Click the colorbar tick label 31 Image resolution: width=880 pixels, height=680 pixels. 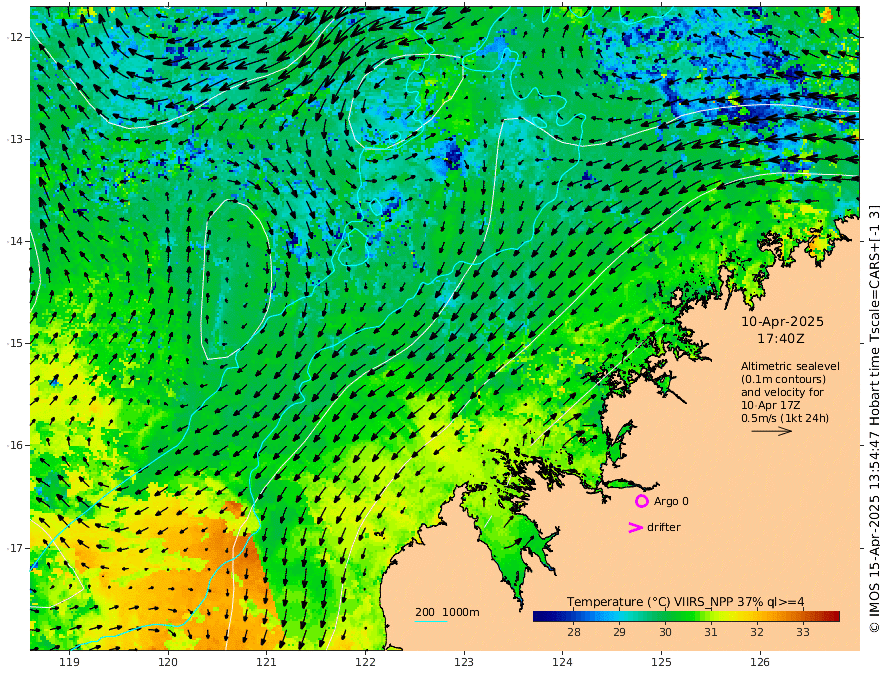tap(711, 632)
